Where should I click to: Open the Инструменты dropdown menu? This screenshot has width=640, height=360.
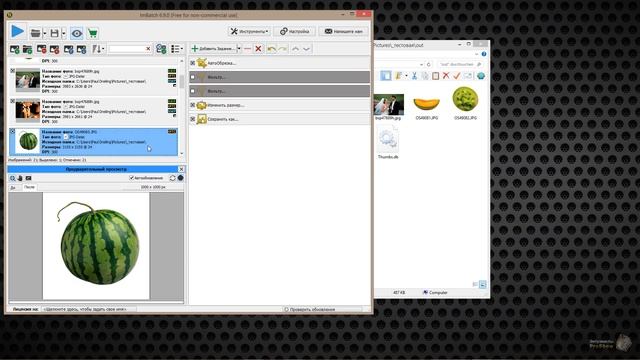click(x=249, y=31)
